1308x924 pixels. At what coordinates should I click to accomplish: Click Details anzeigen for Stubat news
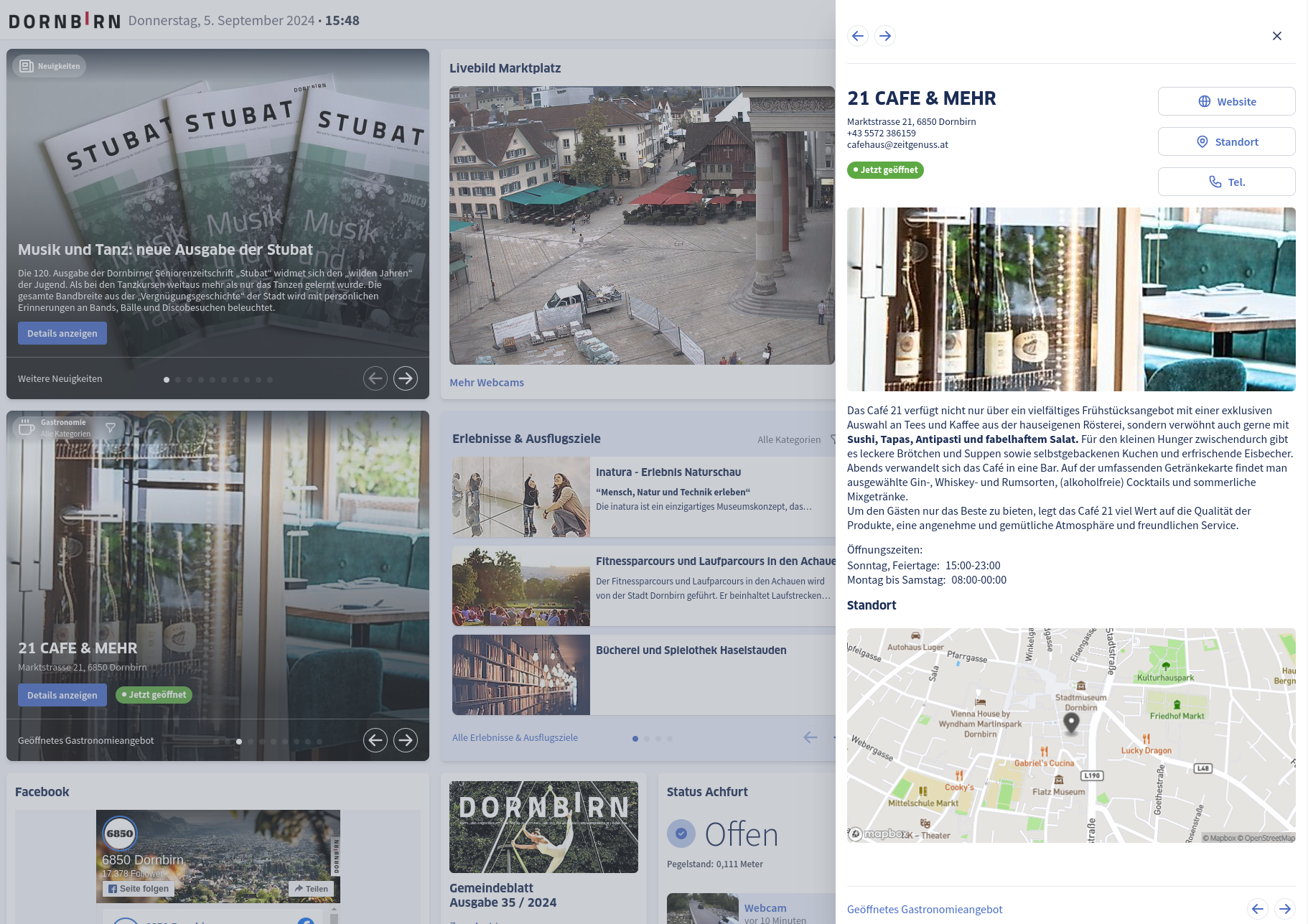(x=62, y=333)
